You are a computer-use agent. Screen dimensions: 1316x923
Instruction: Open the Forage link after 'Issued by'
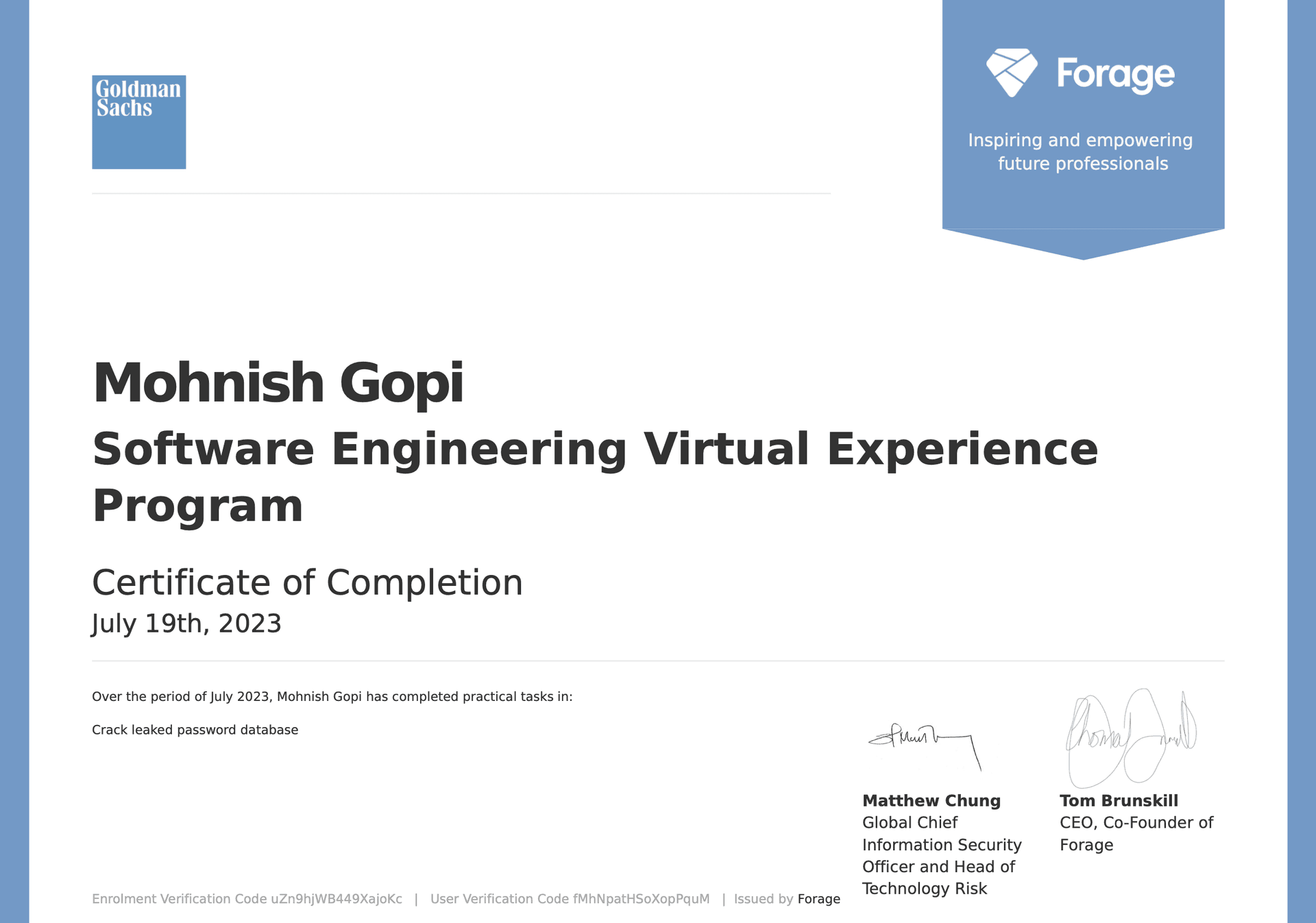click(x=818, y=899)
